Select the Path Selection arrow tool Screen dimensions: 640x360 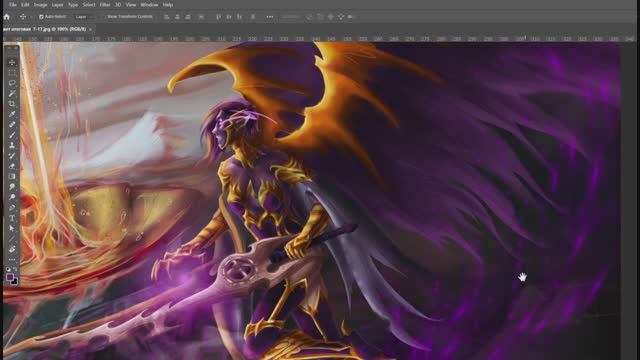point(12,228)
